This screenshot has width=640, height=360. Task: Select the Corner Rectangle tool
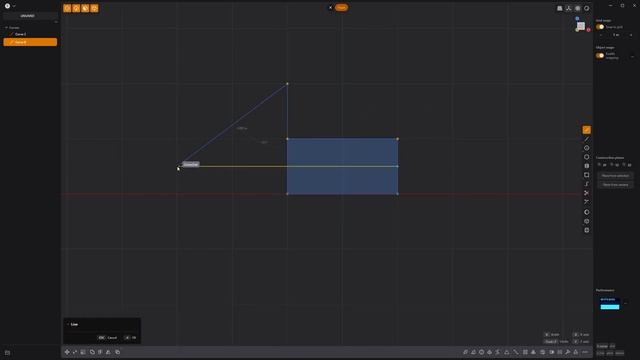[x=587, y=175]
